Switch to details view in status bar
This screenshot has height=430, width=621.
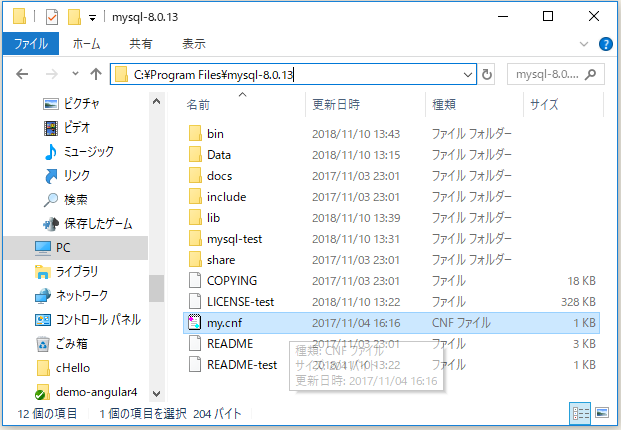(581, 413)
